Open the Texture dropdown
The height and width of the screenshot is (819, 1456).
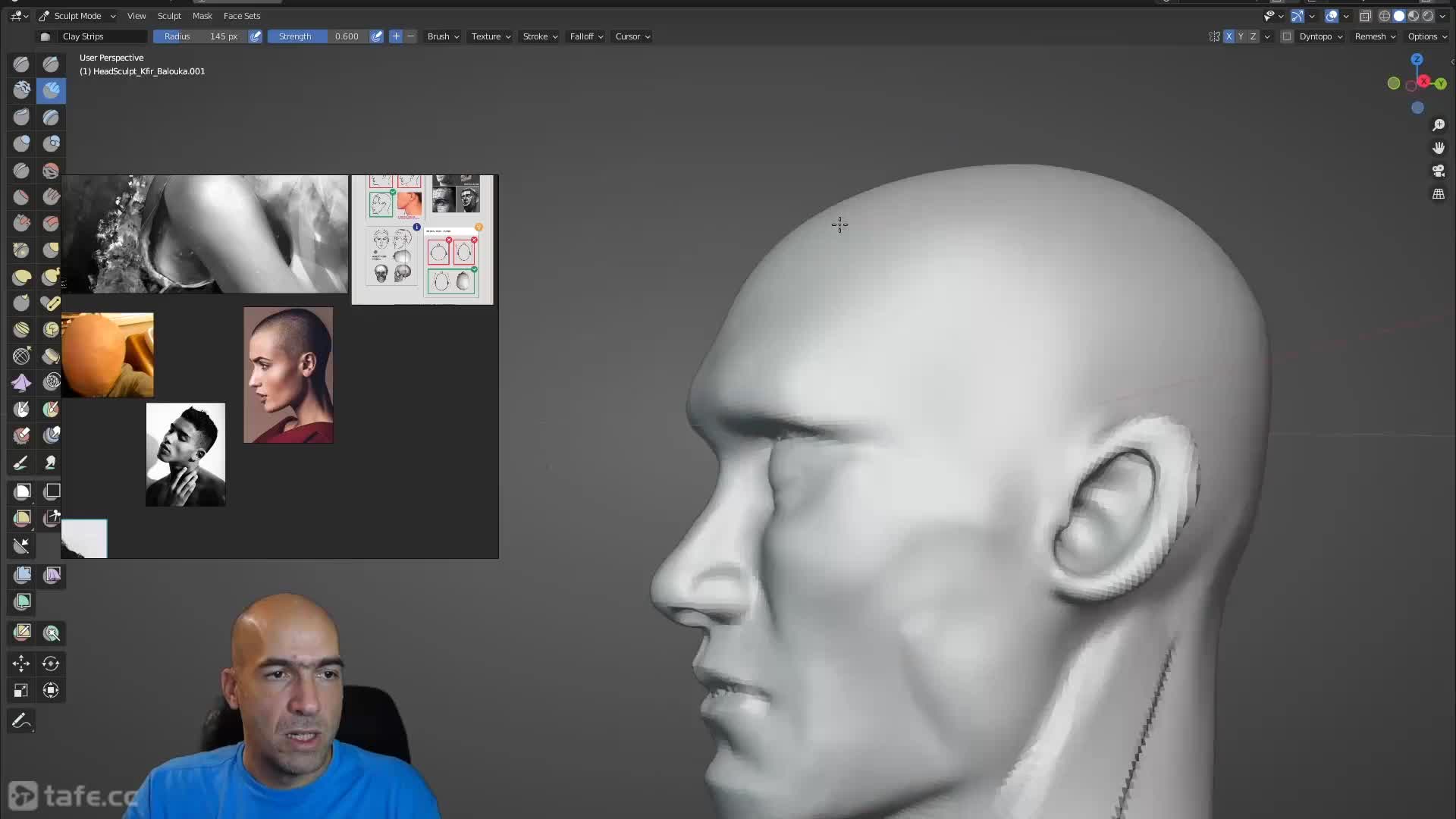[491, 36]
